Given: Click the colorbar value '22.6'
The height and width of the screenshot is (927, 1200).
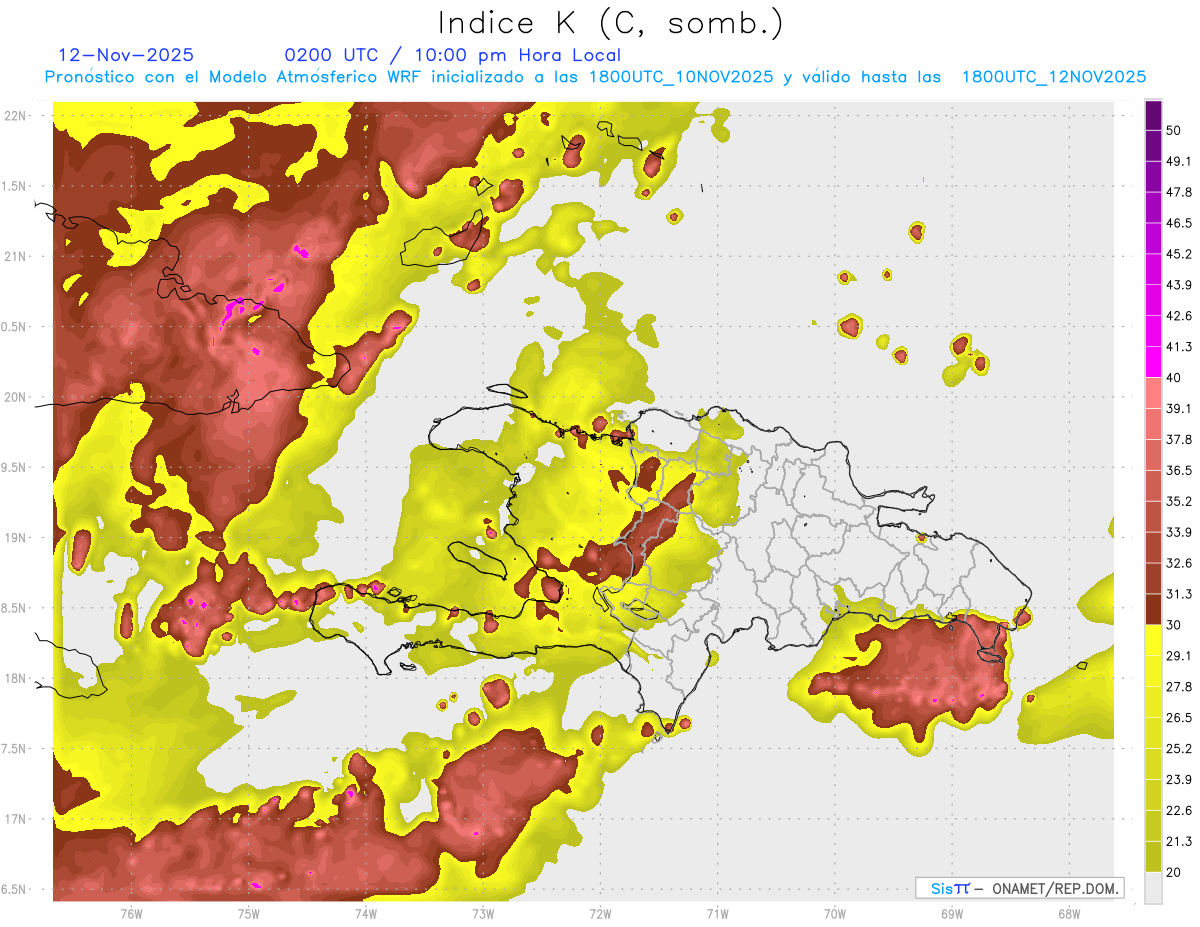Looking at the screenshot, I should click(1178, 811).
